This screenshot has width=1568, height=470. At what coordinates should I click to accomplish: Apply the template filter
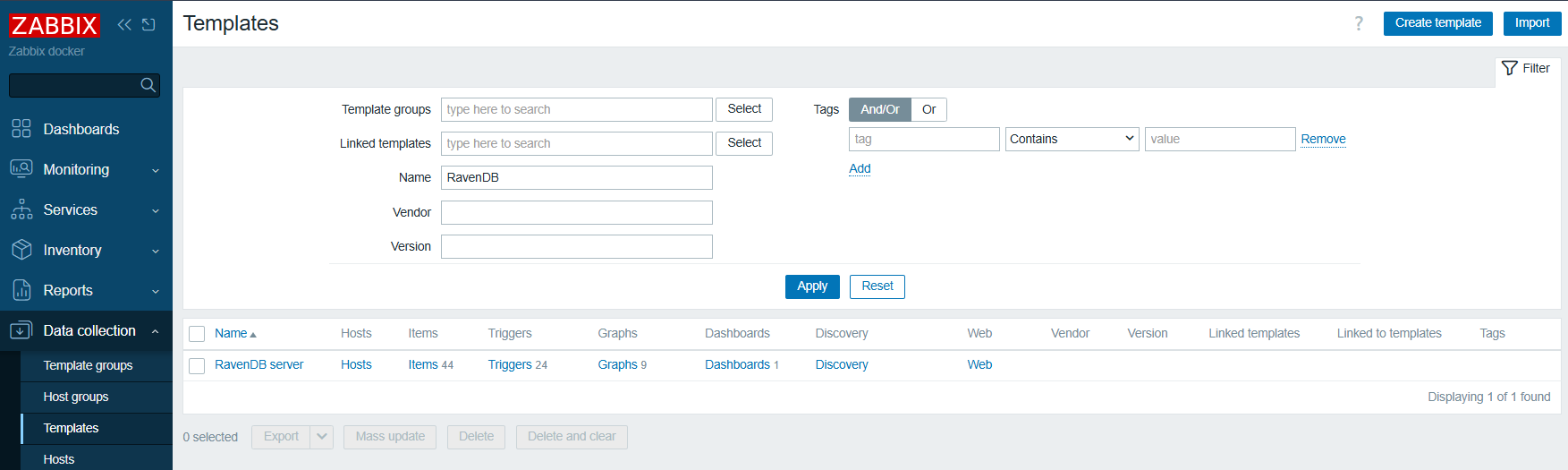812,286
